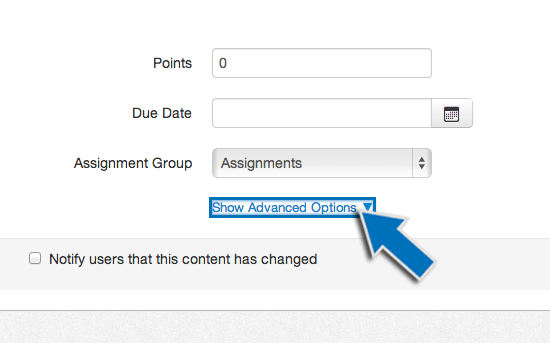The width and height of the screenshot is (550, 360).
Task: Click the up-down arrows on Assignment Group select
Action: [422, 163]
